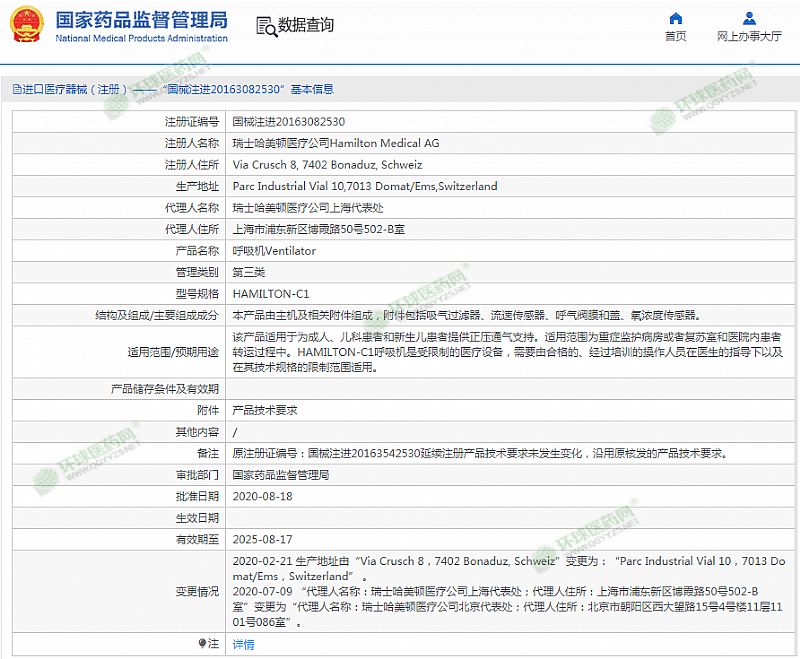The width and height of the screenshot is (800, 659).
Task: Select the HAMILTON-C1 model specification cell
Action: point(271,294)
